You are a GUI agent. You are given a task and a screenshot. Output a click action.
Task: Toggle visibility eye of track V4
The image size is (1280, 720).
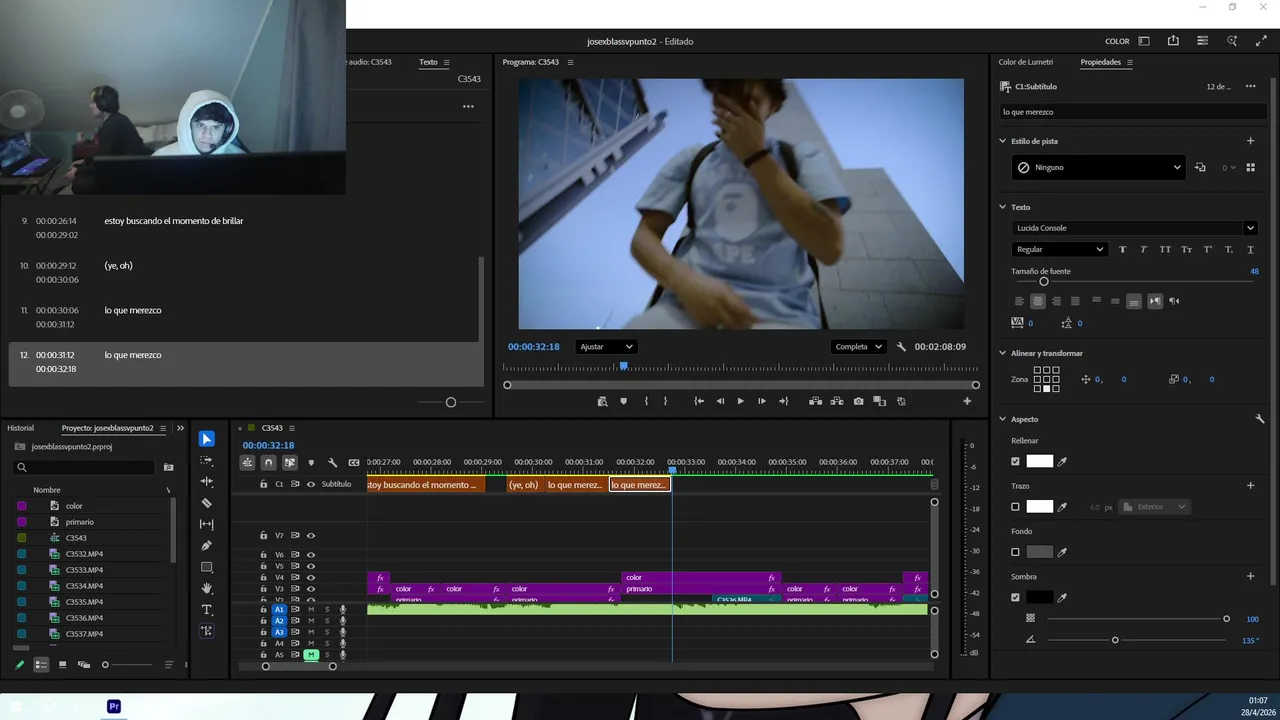click(310, 577)
